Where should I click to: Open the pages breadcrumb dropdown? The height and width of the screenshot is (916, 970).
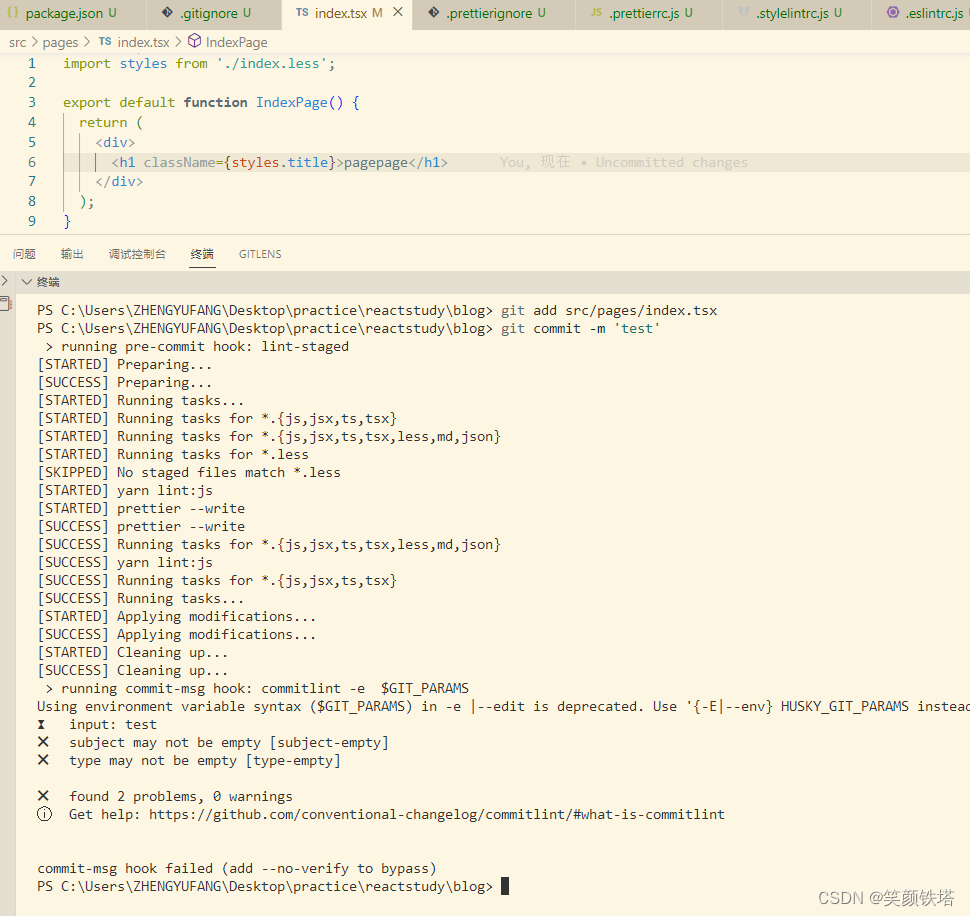coord(60,42)
